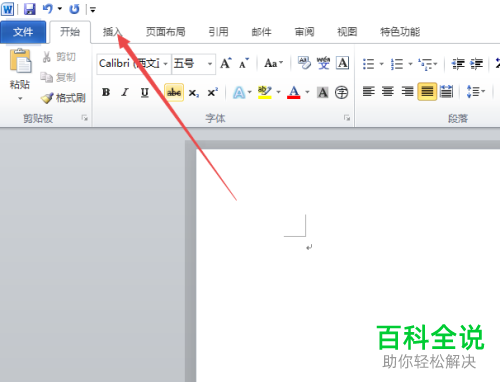
Task: Decrease paragraph indent
Action: (458, 63)
